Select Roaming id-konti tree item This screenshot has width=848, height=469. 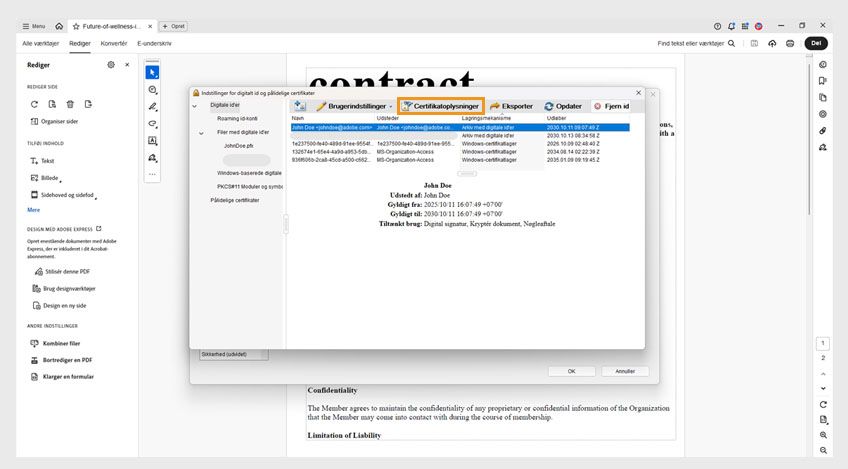pos(237,118)
